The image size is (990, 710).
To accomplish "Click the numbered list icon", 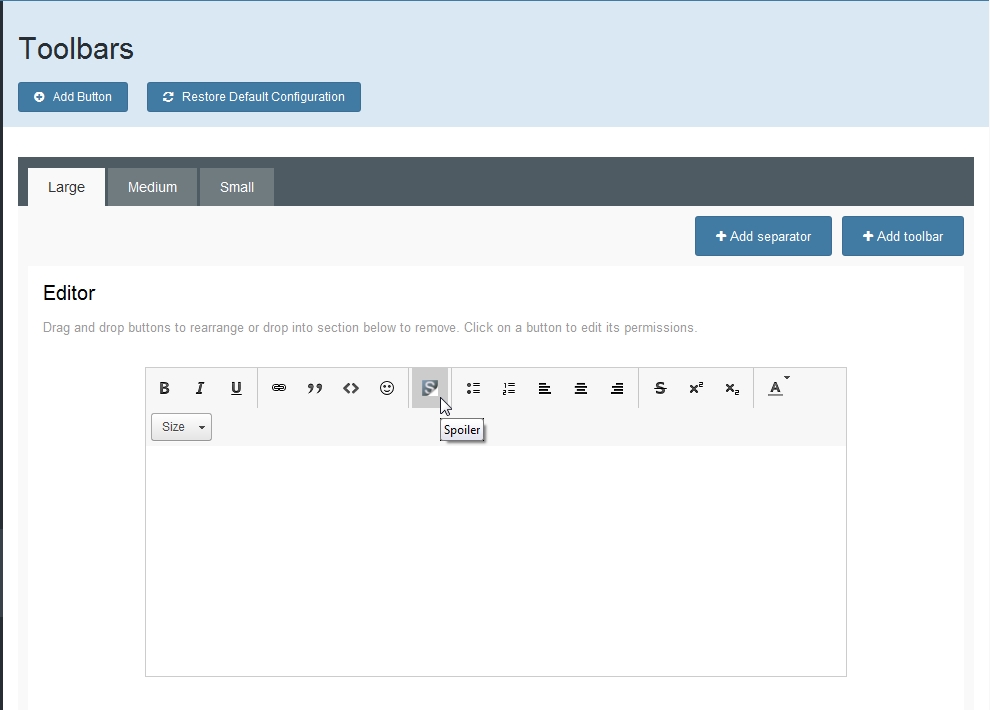I will (x=509, y=388).
